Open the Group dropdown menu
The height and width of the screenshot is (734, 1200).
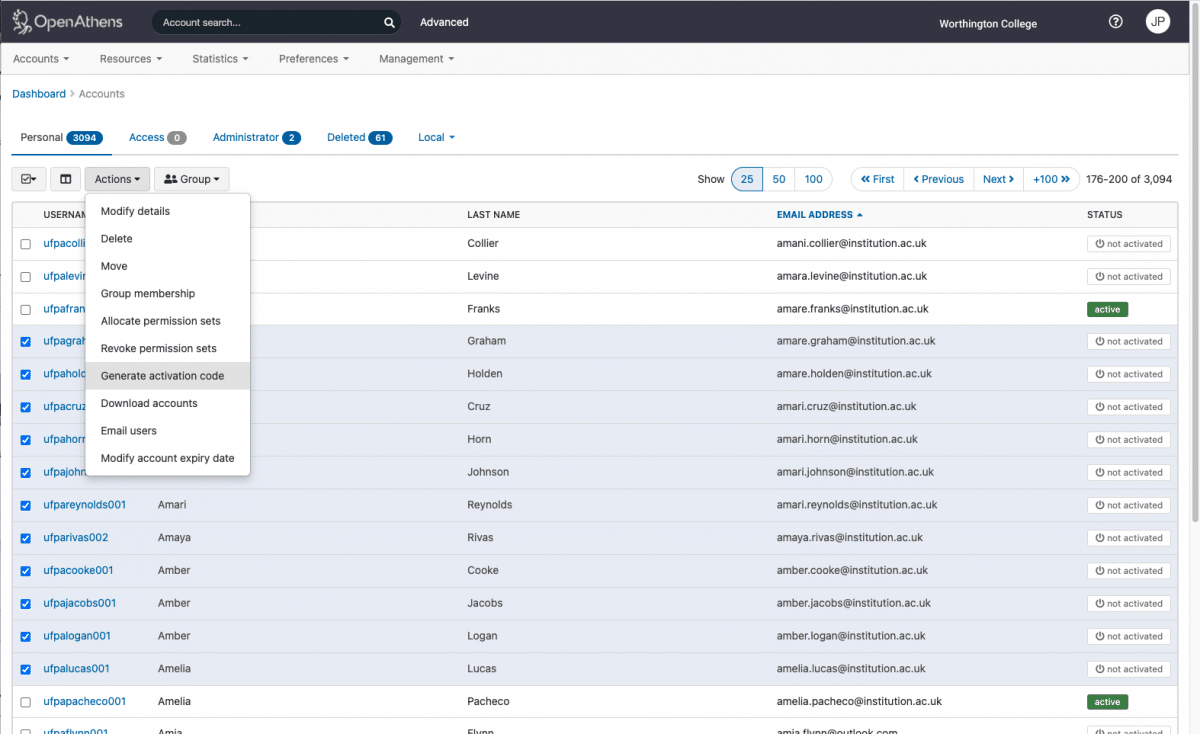coord(191,178)
